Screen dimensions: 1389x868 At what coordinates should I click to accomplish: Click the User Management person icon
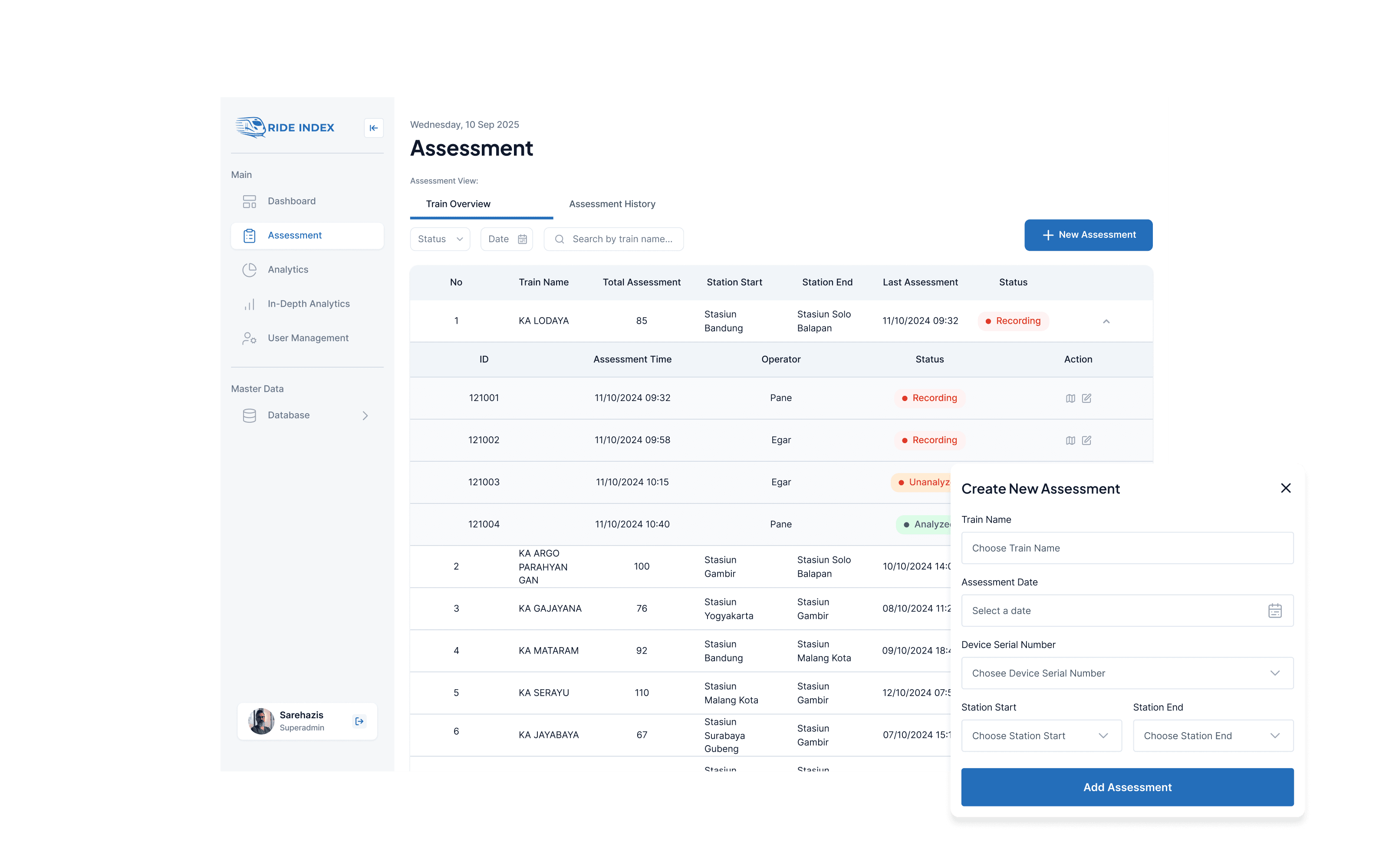(249, 338)
